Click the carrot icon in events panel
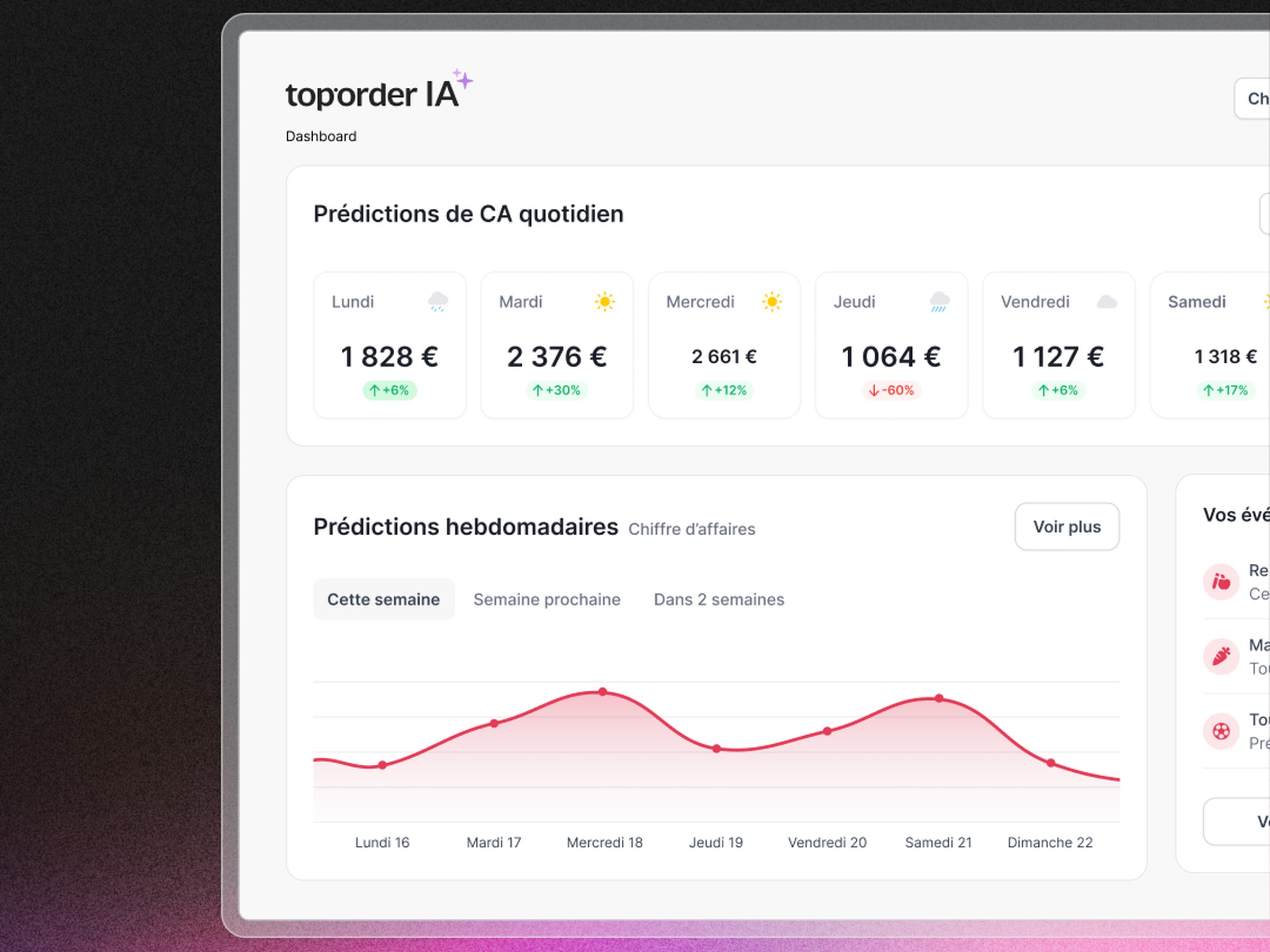Image resolution: width=1270 pixels, height=952 pixels. [1221, 656]
